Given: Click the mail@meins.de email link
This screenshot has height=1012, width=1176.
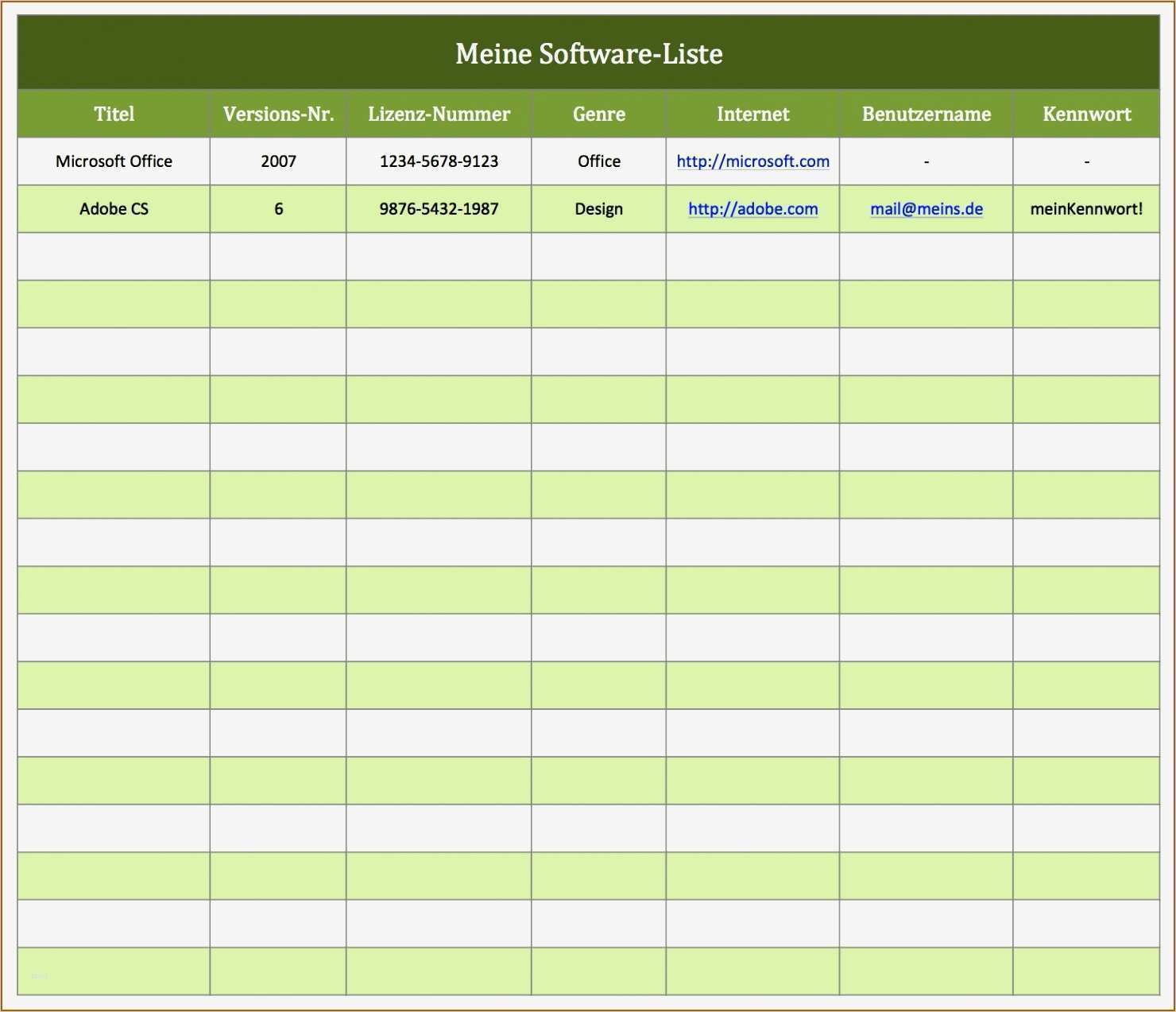Looking at the screenshot, I should point(926,209).
